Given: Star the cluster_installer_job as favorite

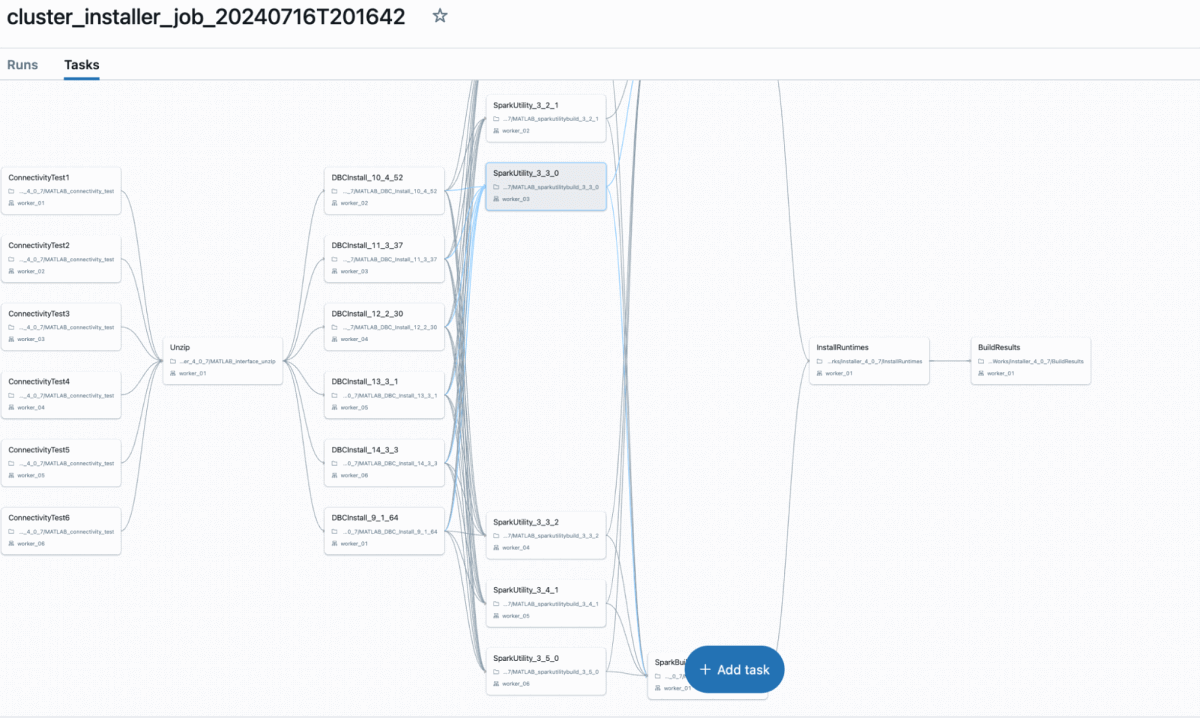Looking at the screenshot, I should [440, 16].
